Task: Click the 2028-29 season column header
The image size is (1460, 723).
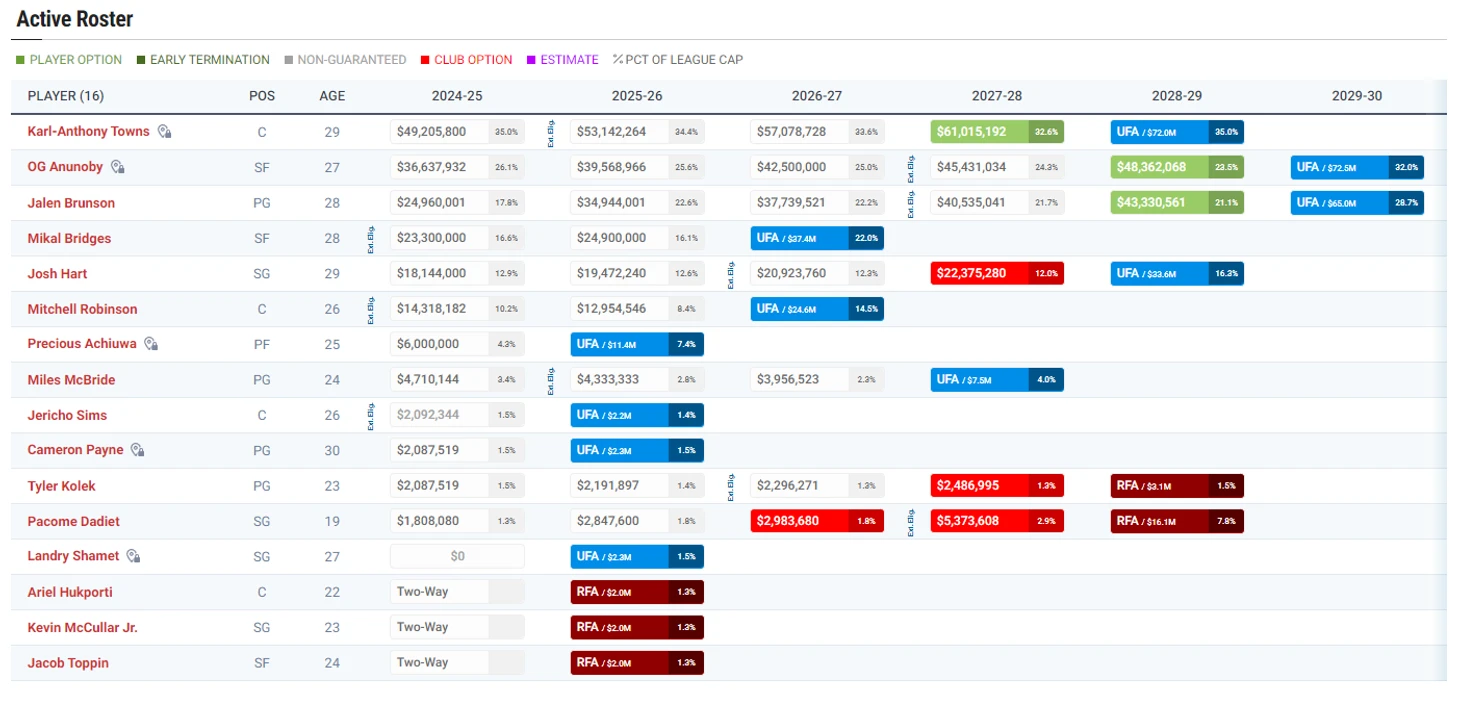Action: tap(1177, 96)
